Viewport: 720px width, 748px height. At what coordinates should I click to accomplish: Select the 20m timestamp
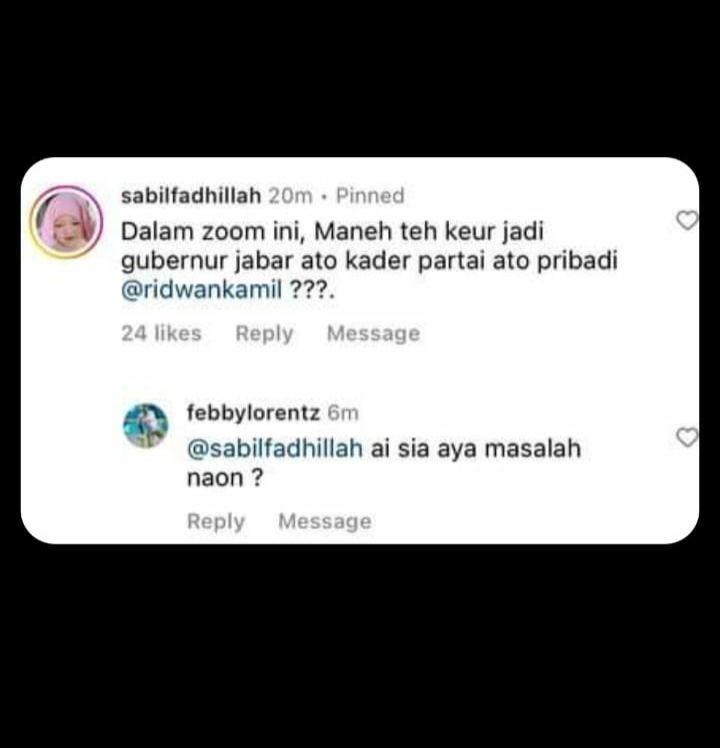[290, 196]
